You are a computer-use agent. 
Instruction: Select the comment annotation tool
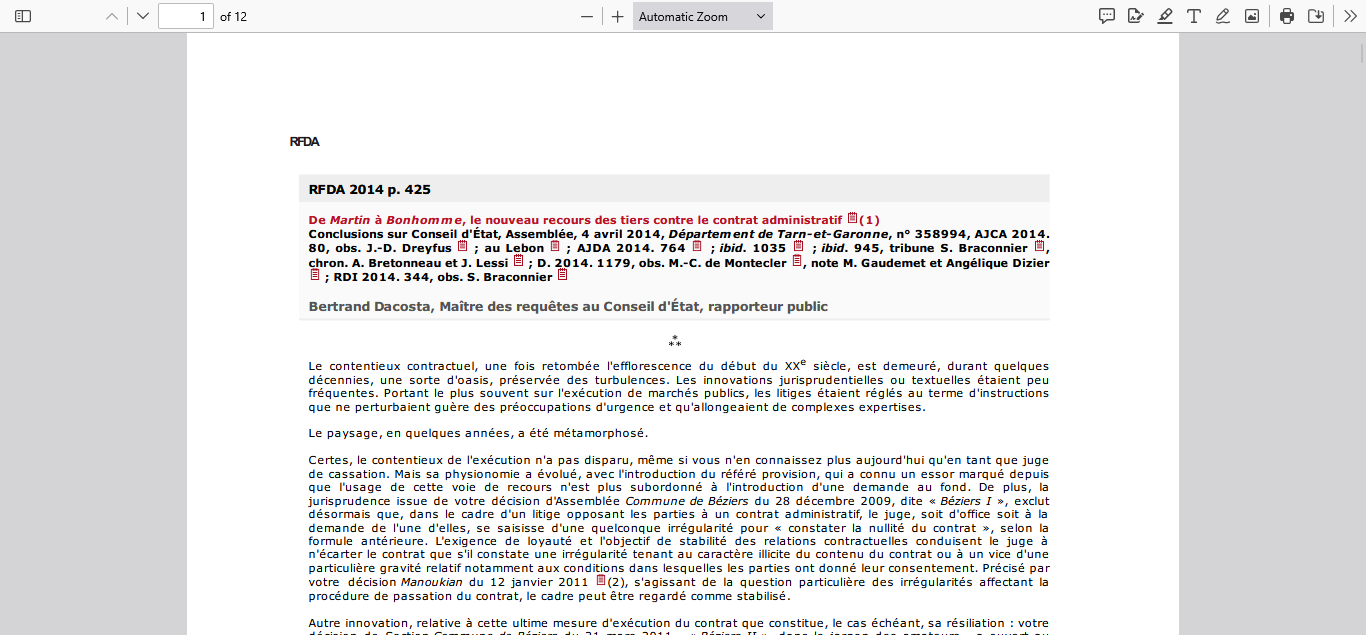pyautogui.click(x=1107, y=16)
